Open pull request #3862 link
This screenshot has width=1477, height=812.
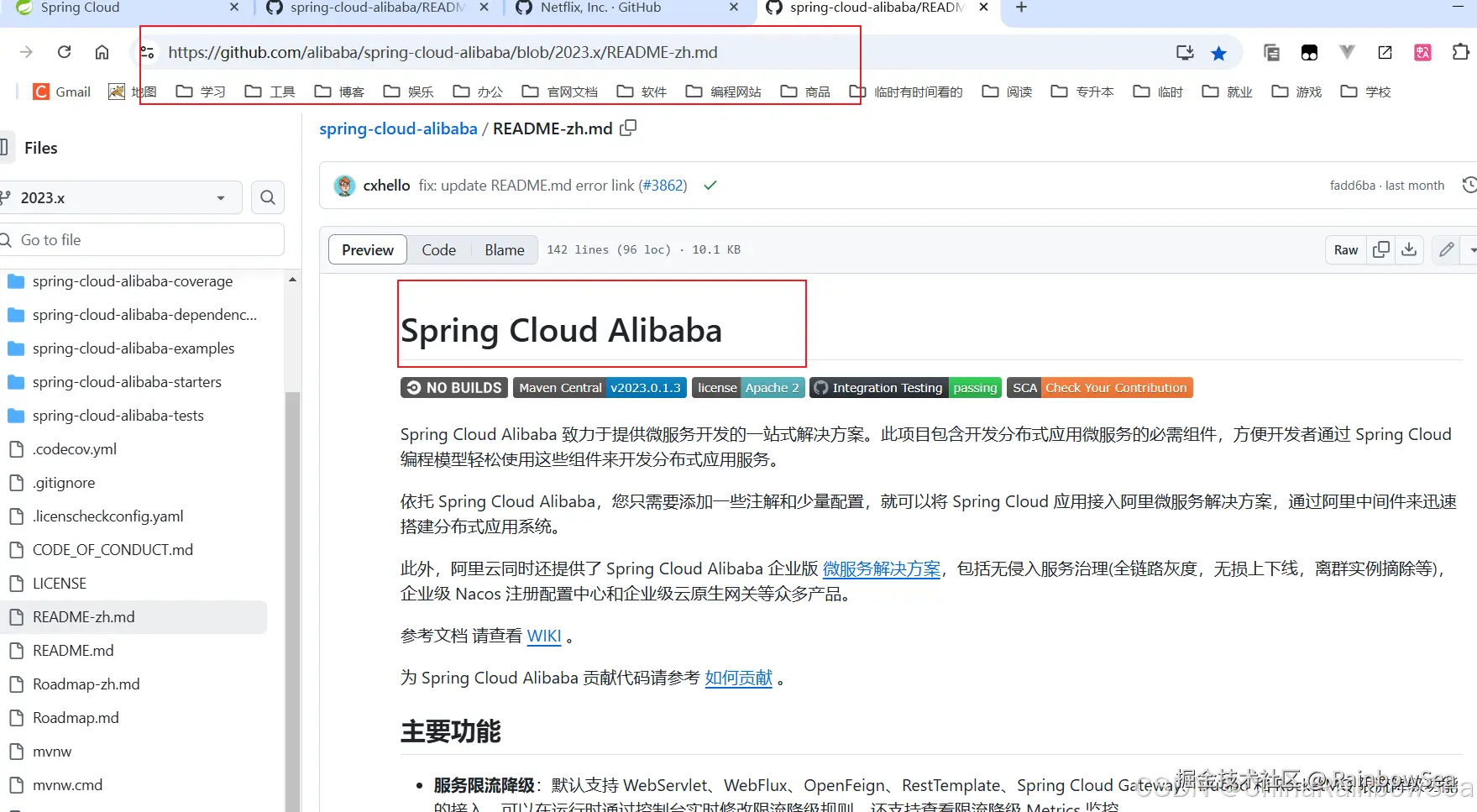point(663,185)
